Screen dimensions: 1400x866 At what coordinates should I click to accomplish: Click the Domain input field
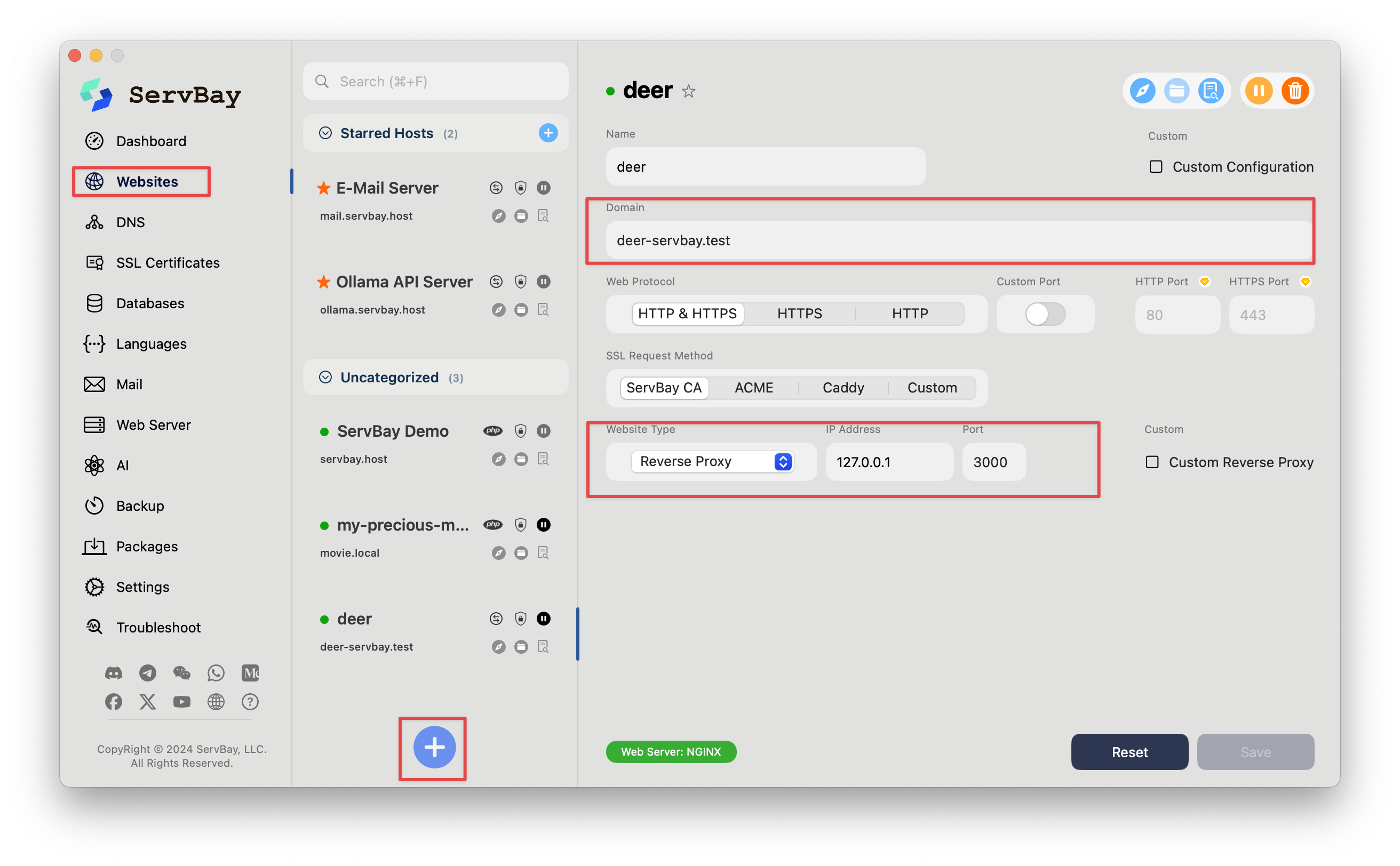pos(958,240)
